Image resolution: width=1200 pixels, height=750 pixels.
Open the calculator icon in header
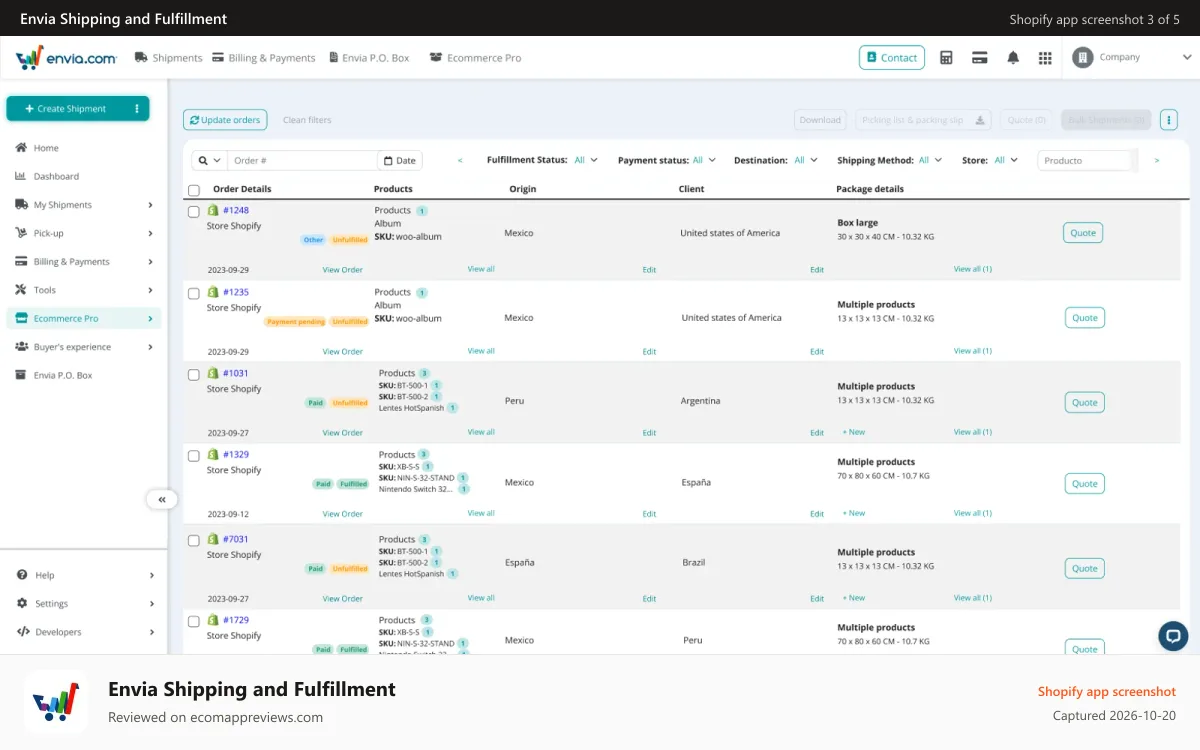point(946,58)
